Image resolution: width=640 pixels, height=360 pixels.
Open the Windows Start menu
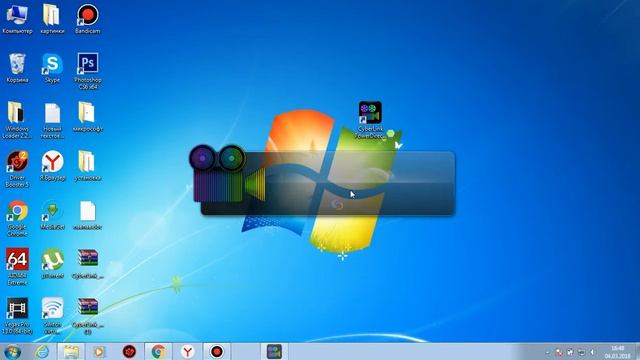(x=13, y=351)
